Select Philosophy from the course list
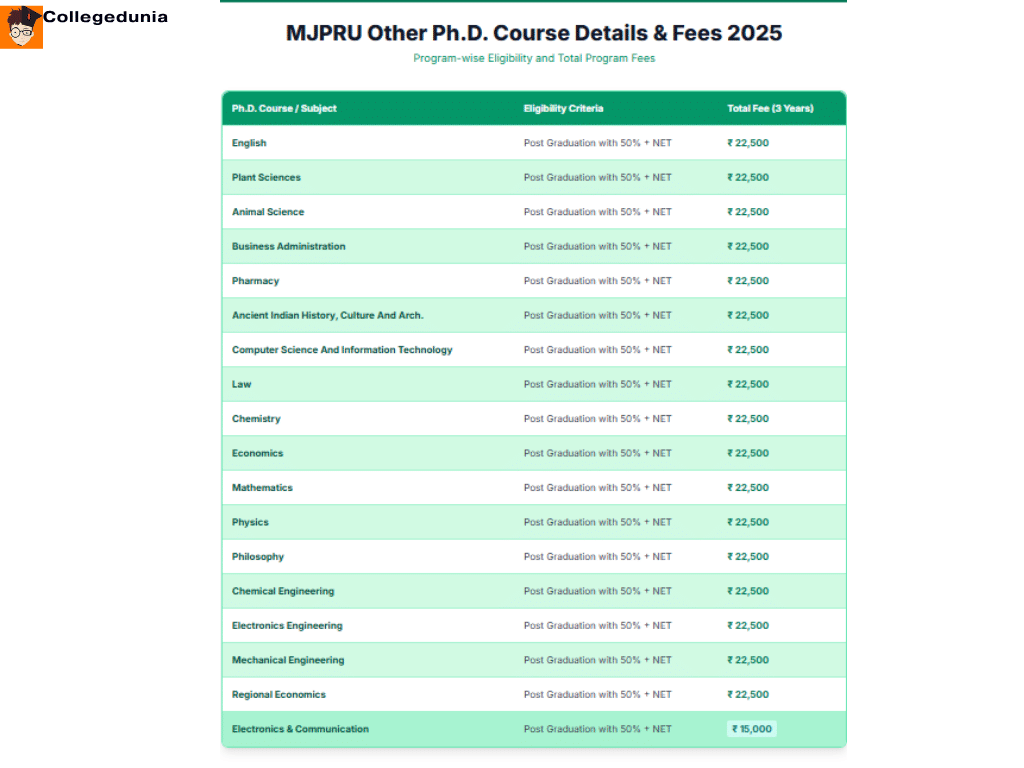This screenshot has width=1024, height=768. coord(259,557)
